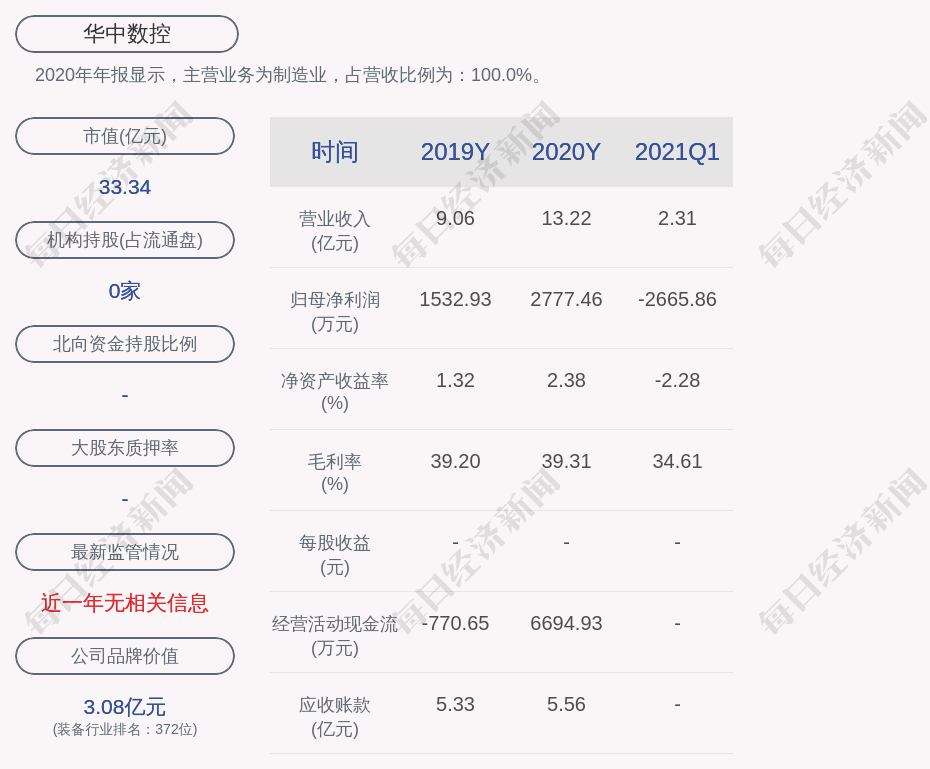Select the ROE value 1.32

pos(455,380)
